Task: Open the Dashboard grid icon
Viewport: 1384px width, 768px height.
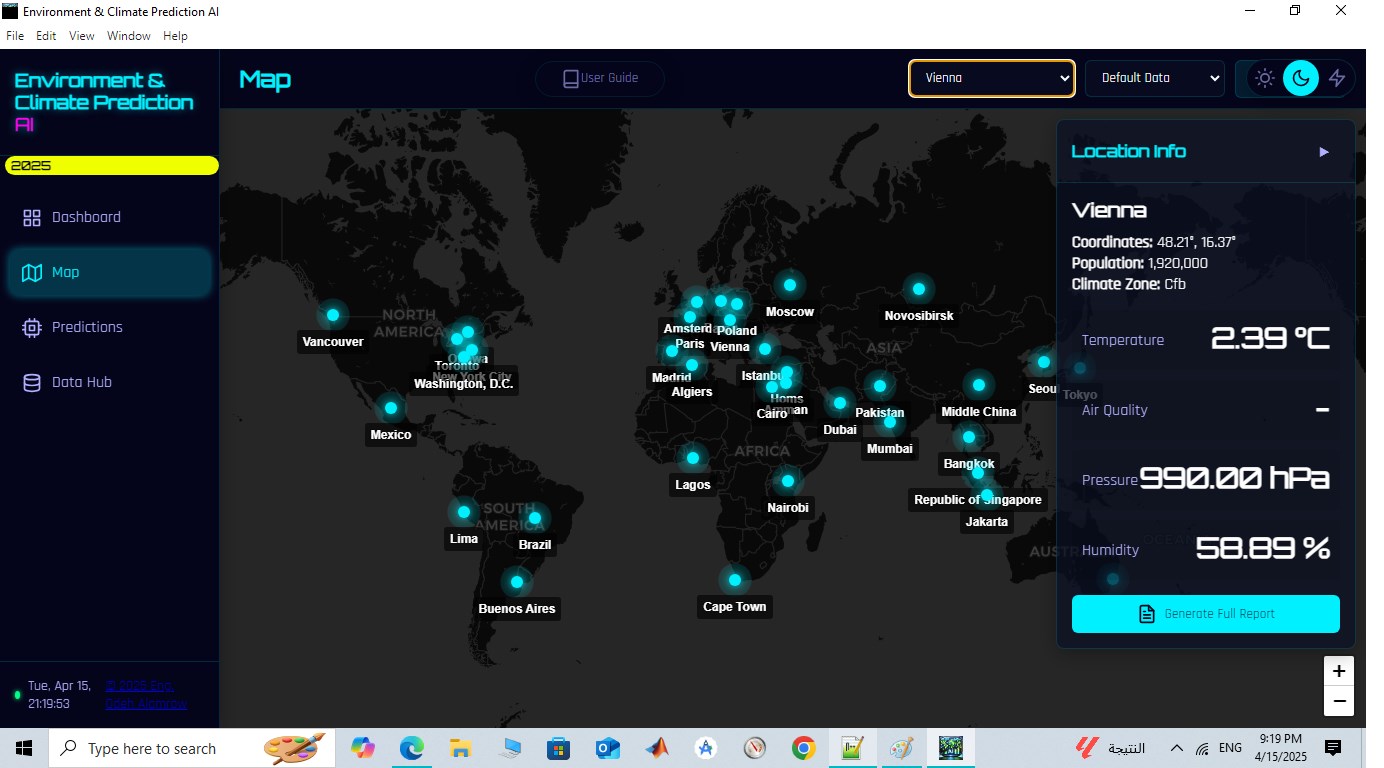Action: point(32,218)
